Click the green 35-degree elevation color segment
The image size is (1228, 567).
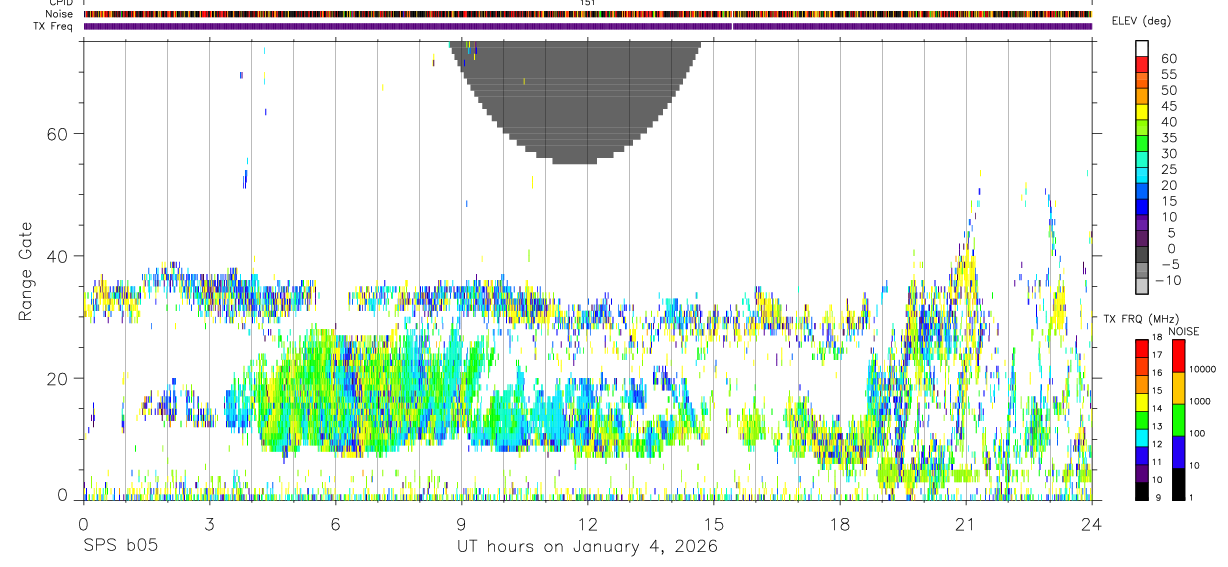(x=1142, y=144)
